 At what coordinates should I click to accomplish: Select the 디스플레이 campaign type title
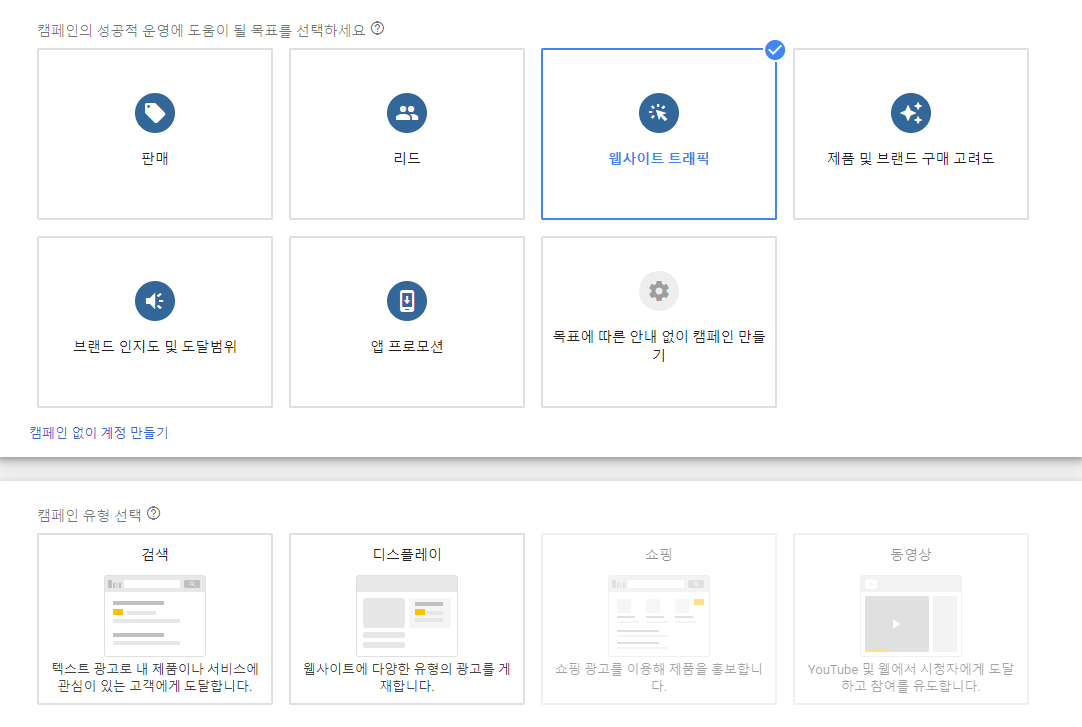tap(407, 555)
